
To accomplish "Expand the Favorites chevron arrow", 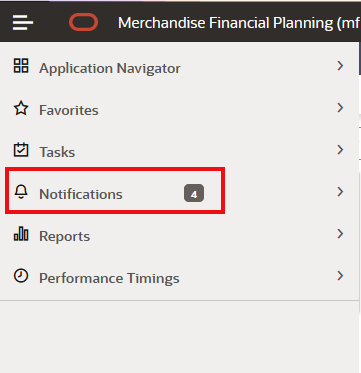I will [340, 108].
